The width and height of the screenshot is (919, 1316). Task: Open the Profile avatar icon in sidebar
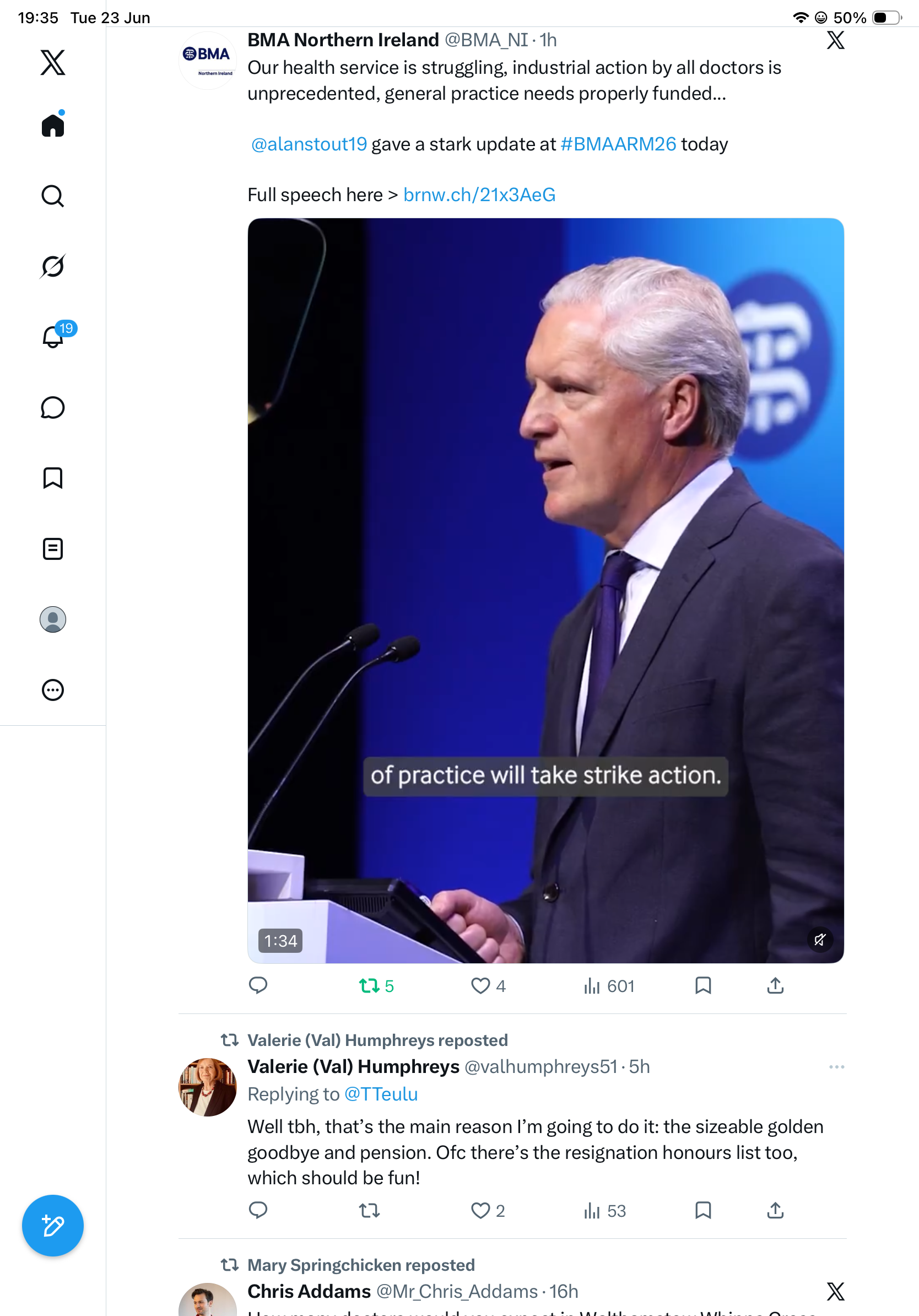[53, 619]
